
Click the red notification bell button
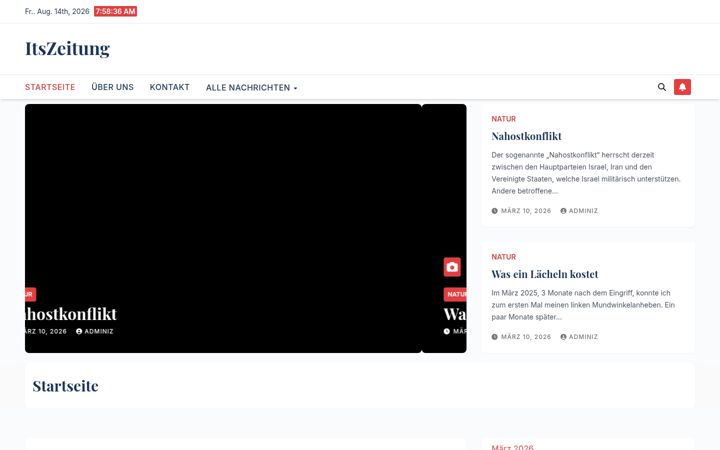point(682,87)
